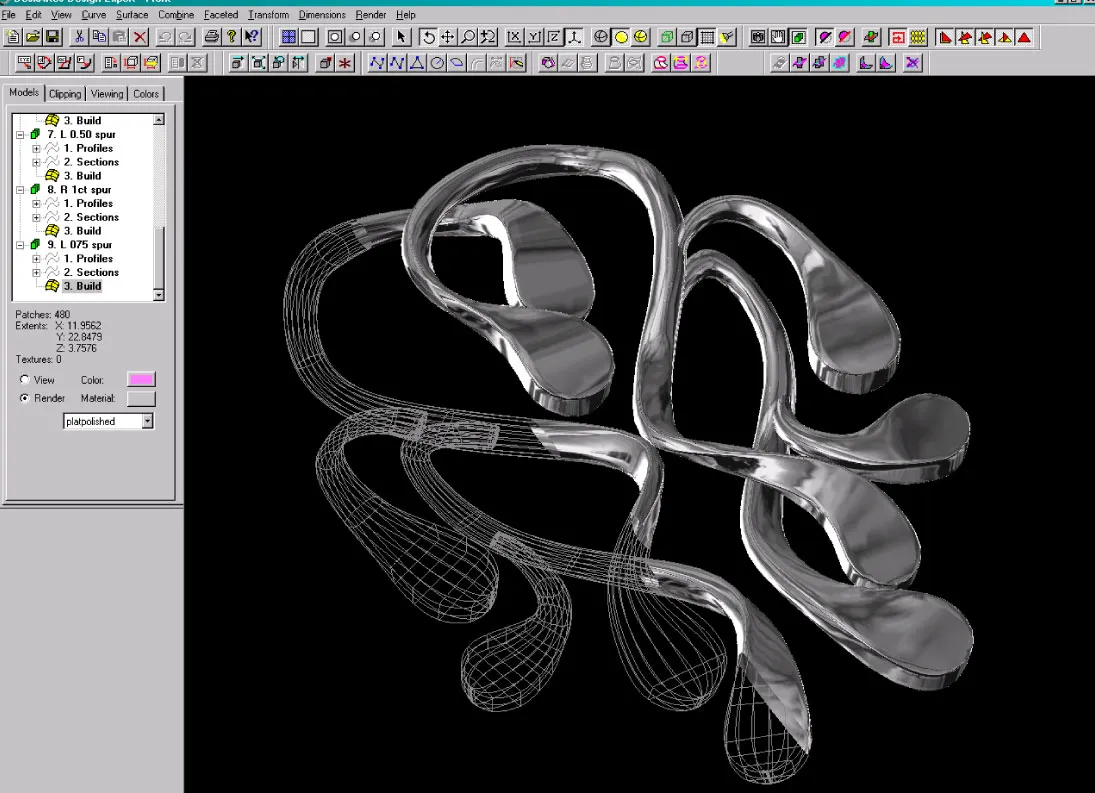This screenshot has width=1095, height=793.
Task: Change the pink Color swatch
Action: pos(139,379)
